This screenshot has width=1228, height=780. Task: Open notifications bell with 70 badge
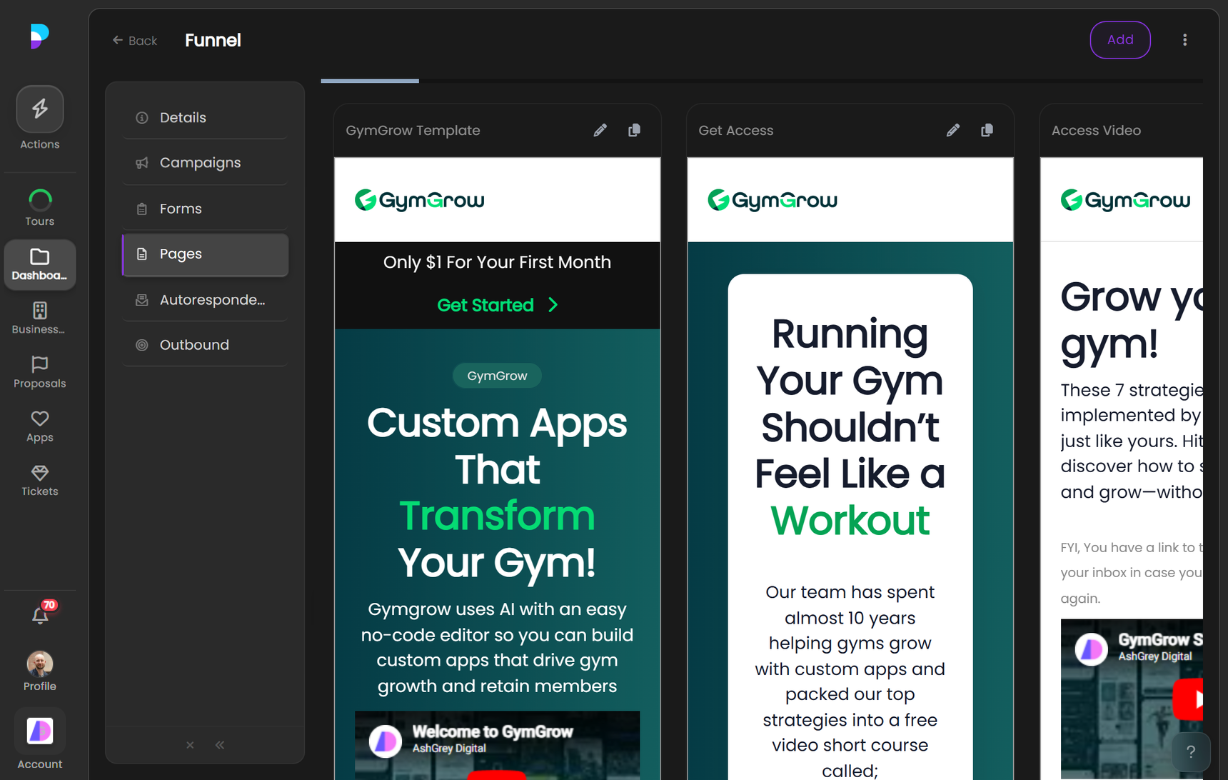41,616
